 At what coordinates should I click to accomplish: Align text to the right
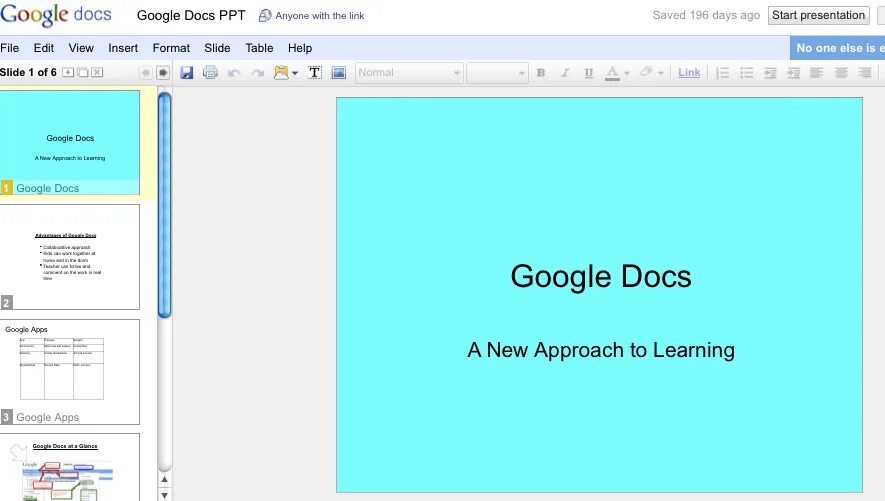[x=865, y=72]
